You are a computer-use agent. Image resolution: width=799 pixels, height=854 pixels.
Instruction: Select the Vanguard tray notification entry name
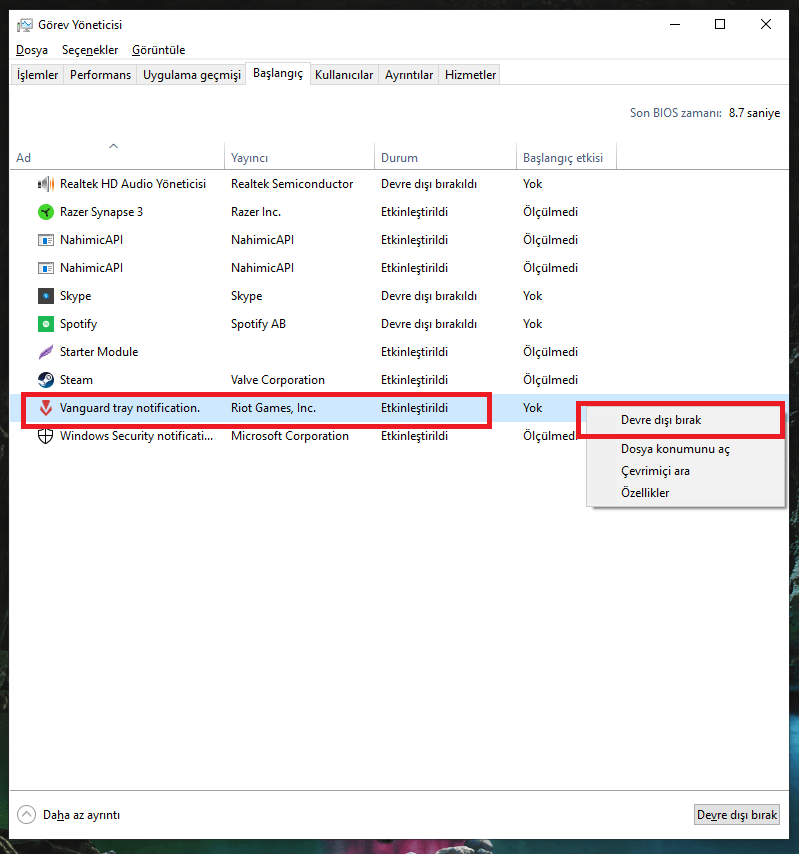(x=130, y=408)
